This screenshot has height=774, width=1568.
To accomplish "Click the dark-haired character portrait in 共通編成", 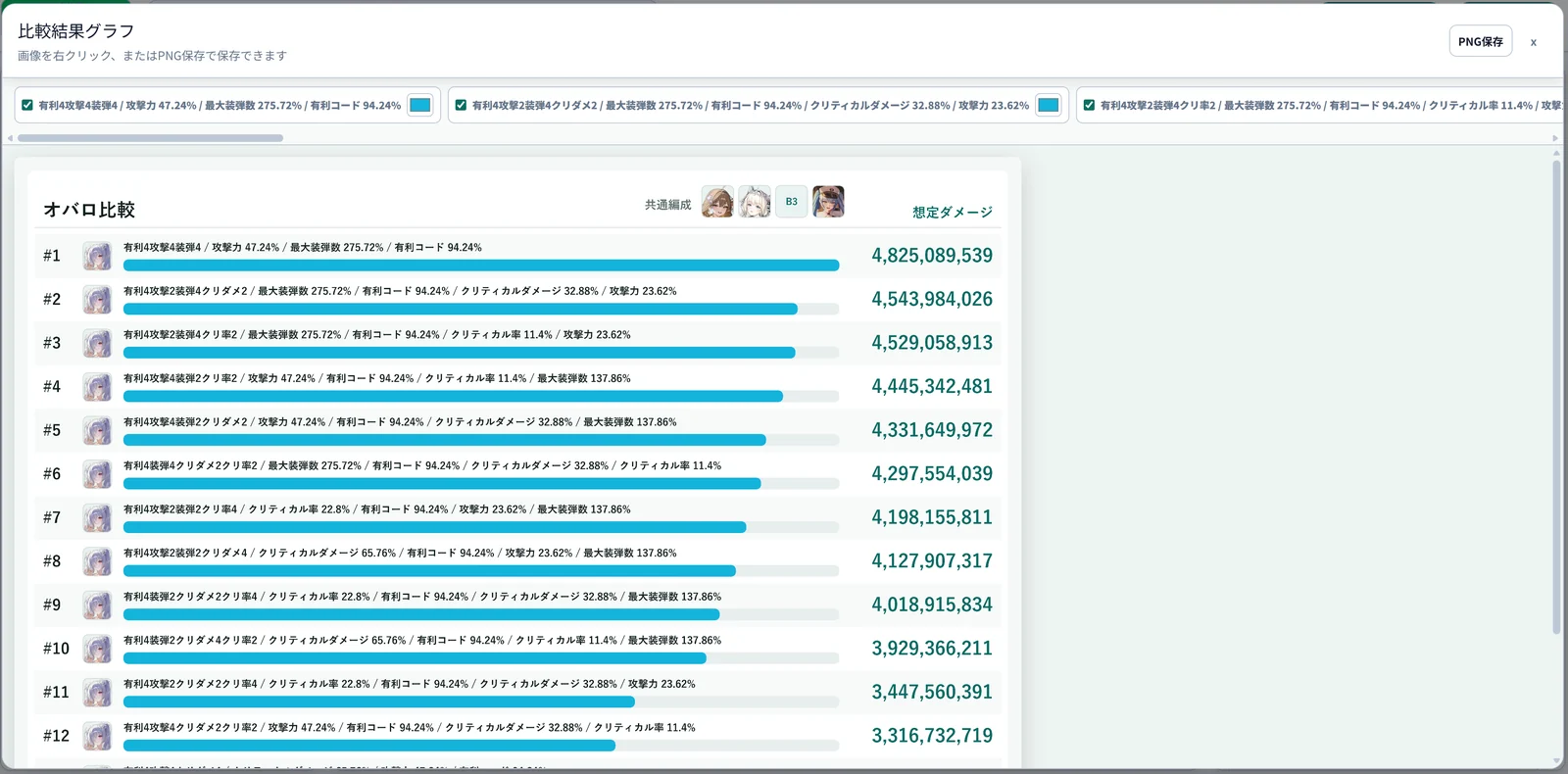I will click(828, 202).
